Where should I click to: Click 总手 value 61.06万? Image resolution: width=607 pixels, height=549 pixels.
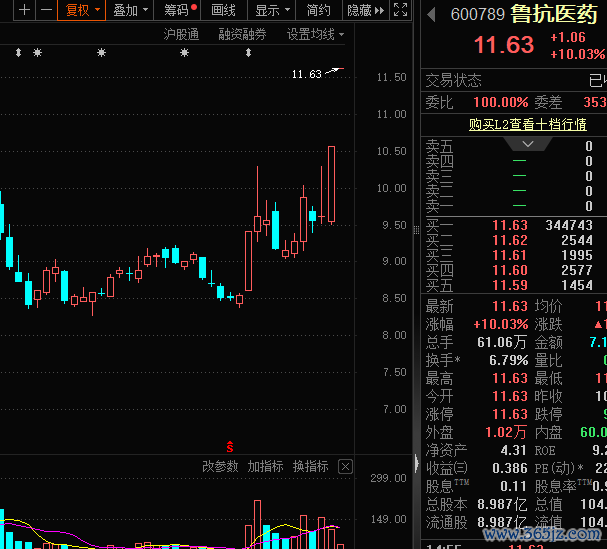[x=502, y=342]
